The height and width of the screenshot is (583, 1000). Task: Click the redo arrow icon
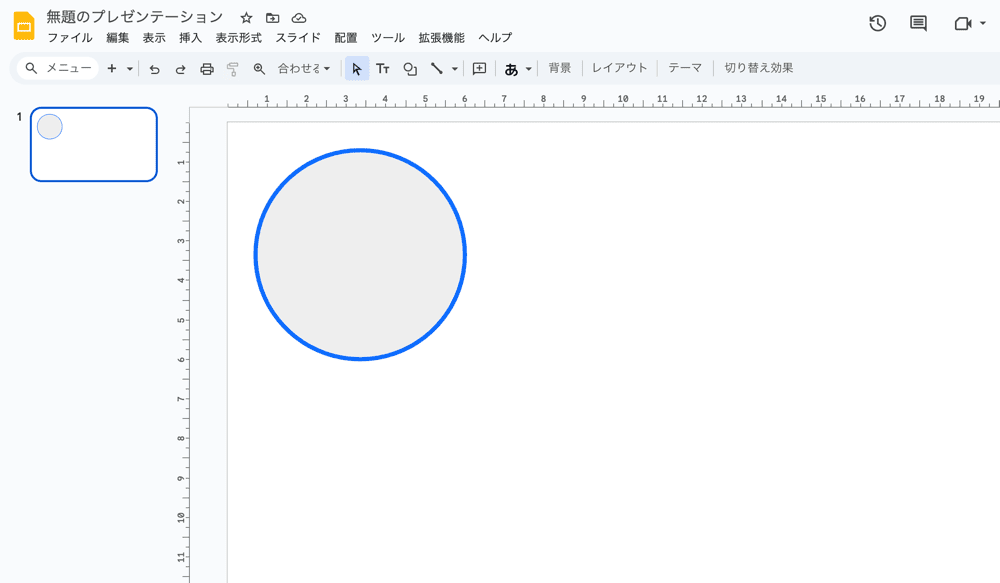click(180, 69)
